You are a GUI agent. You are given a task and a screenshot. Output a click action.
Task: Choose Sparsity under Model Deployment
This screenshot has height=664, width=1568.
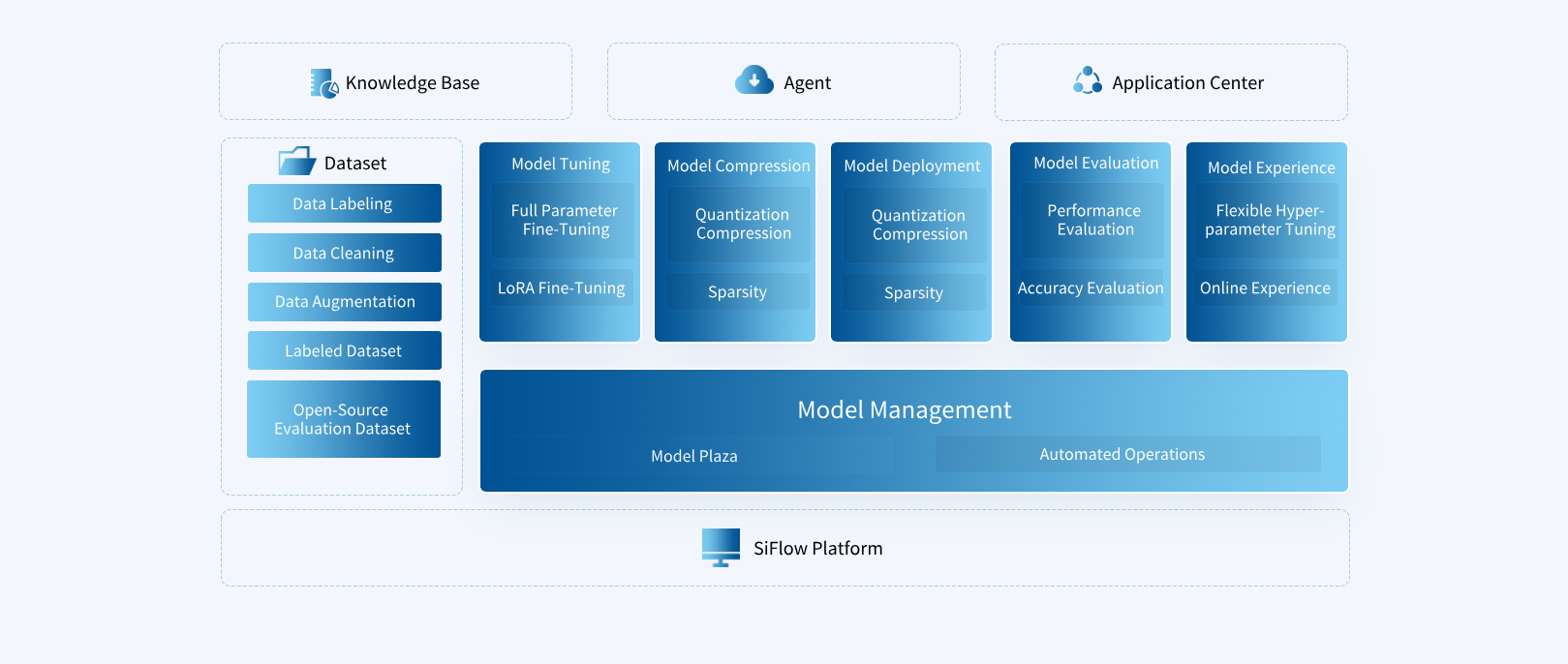914,292
